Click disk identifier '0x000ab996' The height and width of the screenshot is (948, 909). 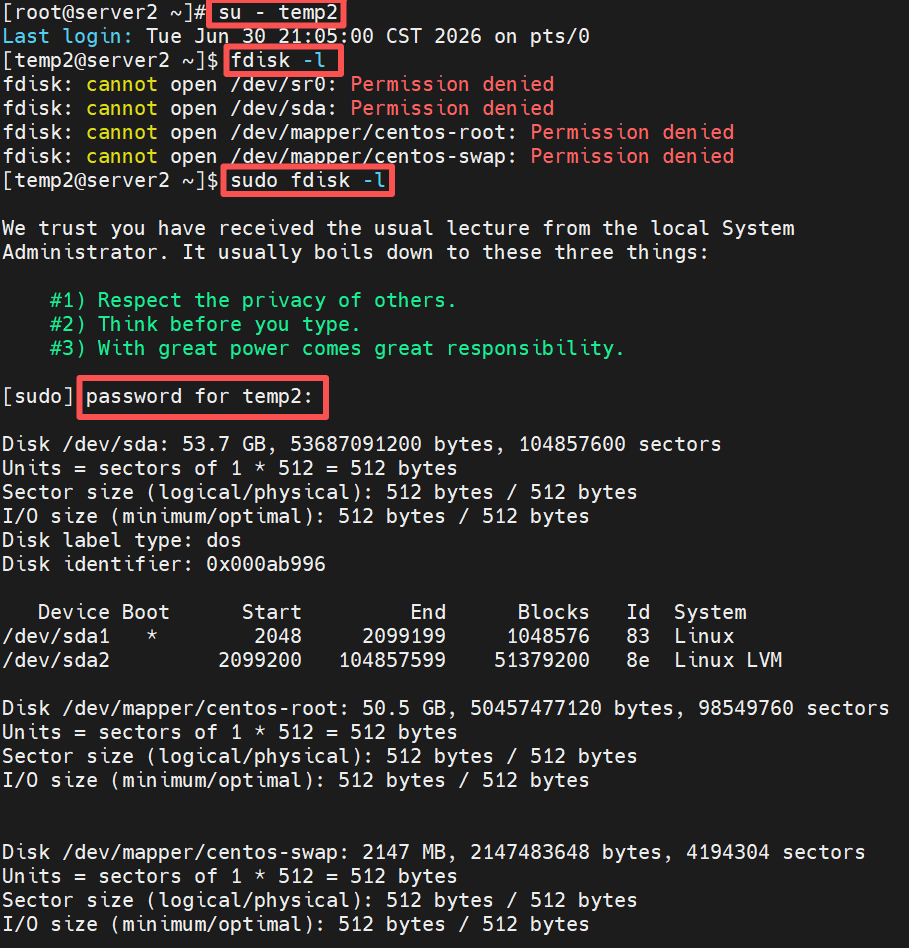(266, 564)
